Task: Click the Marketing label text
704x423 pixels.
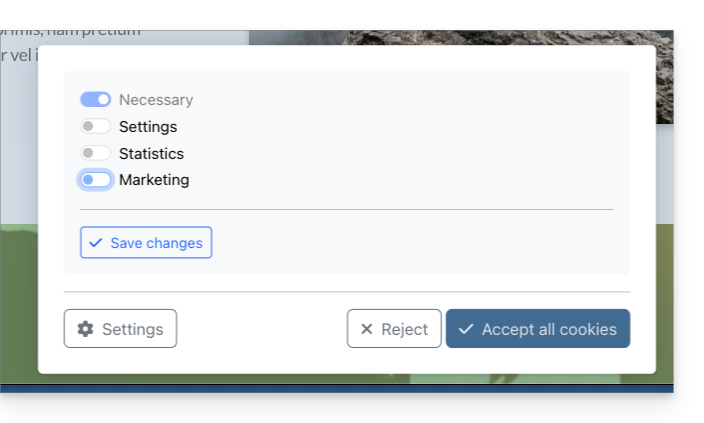Action: click(x=154, y=180)
